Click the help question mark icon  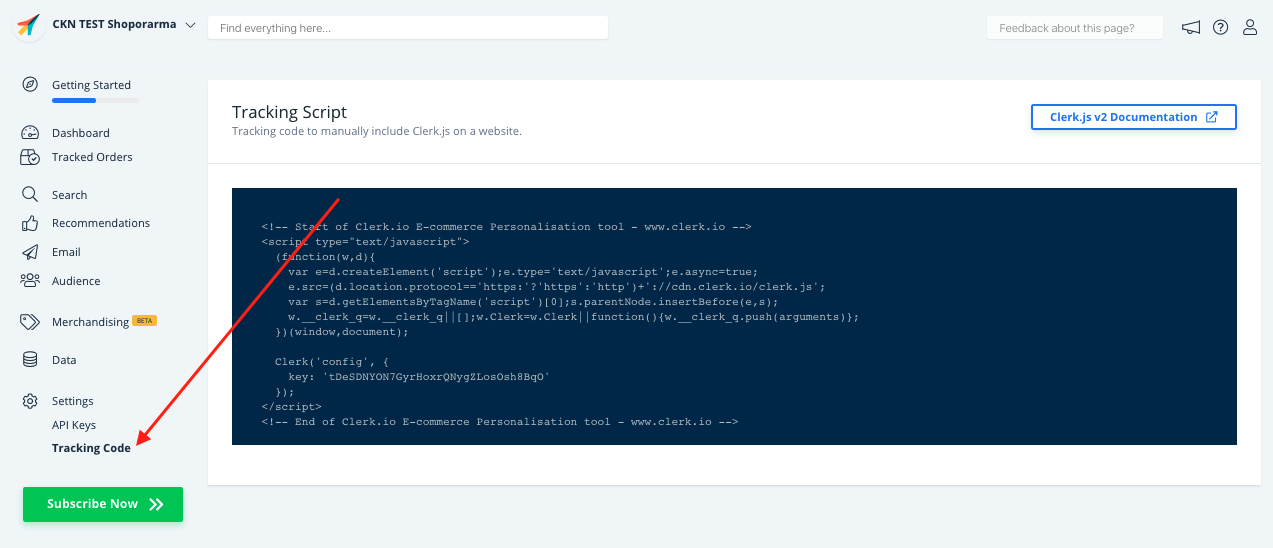(1220, 28)
